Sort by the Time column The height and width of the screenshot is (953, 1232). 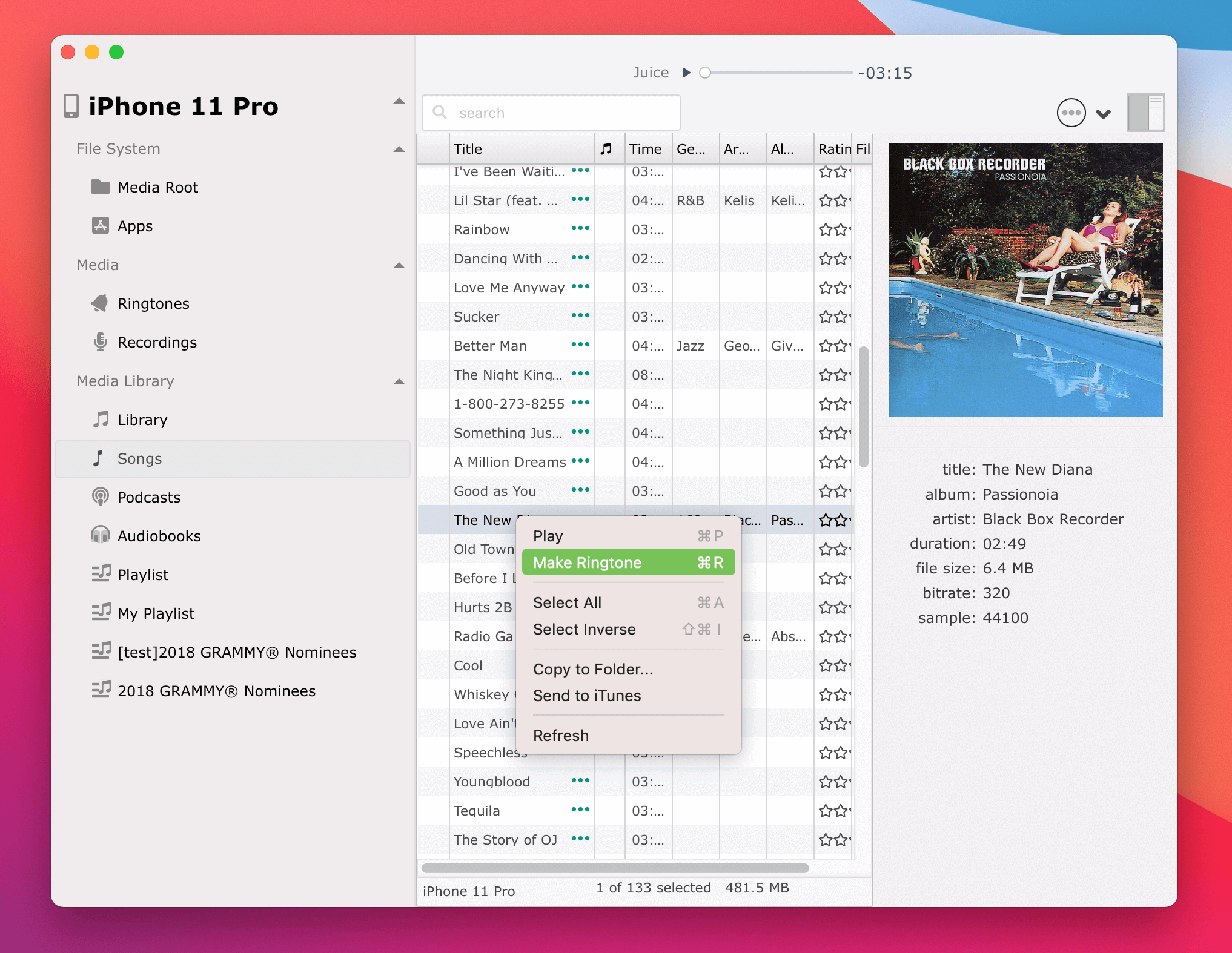tap(648, 149)
